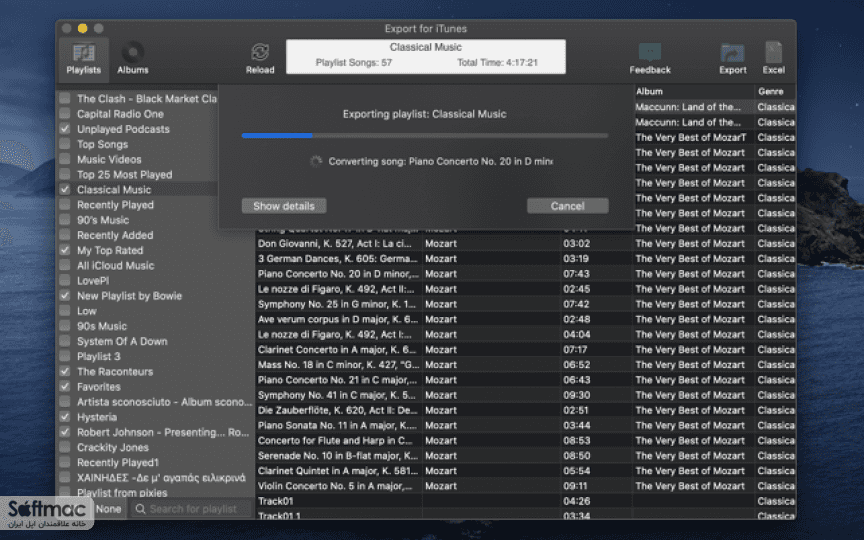Switch to the Albums view icon
The height and width of the screenshot is (540, 864).
(132, 59)
